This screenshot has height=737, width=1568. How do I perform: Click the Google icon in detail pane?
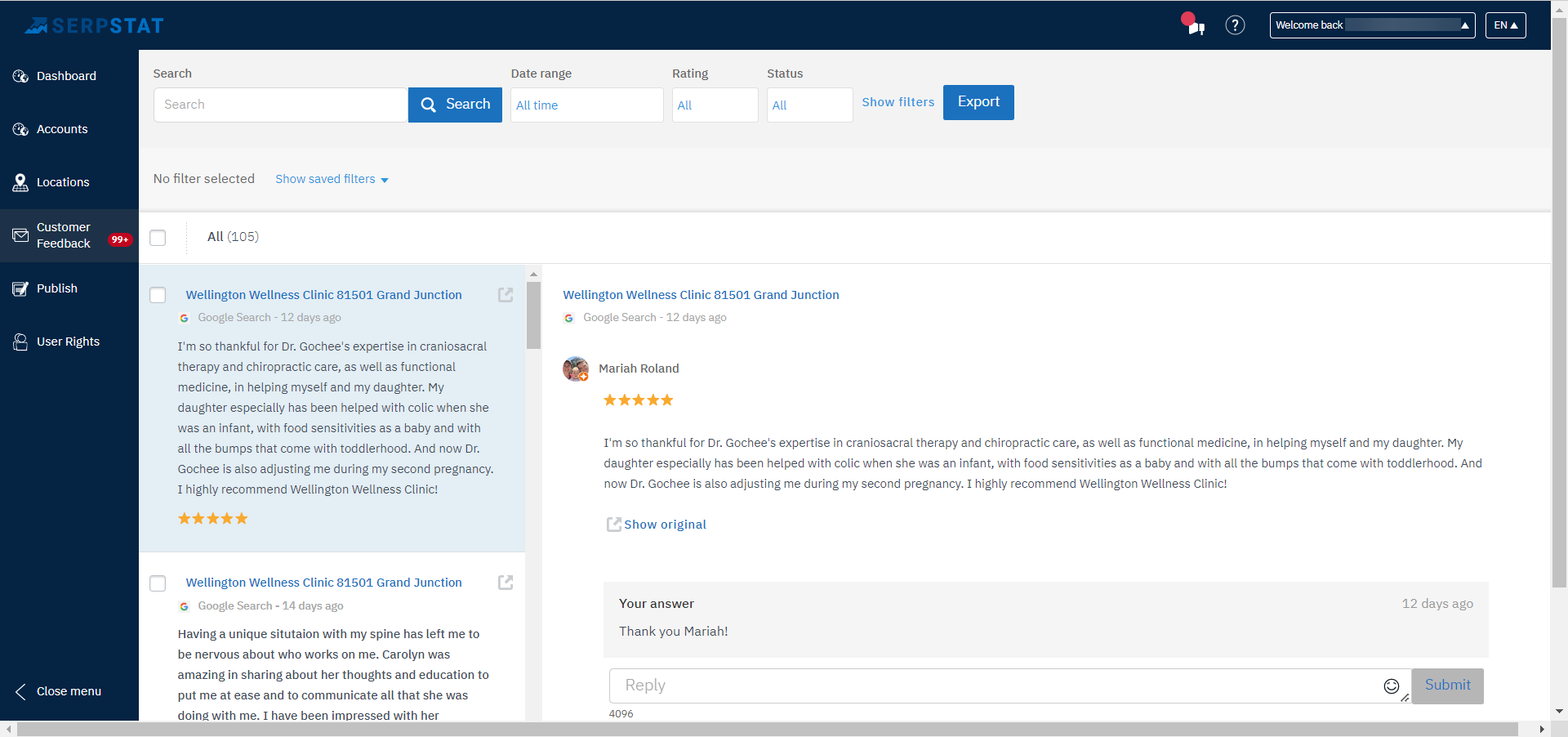pos(569,318)
